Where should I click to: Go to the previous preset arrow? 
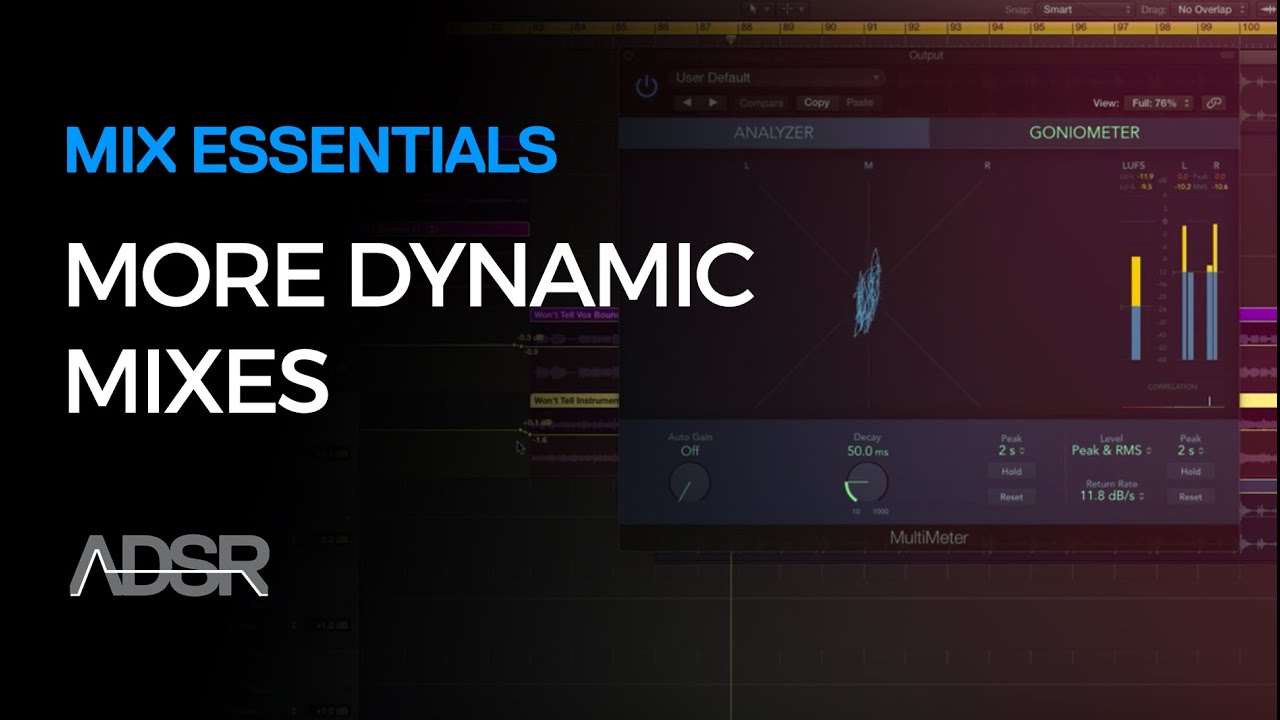tap(687, 102)
